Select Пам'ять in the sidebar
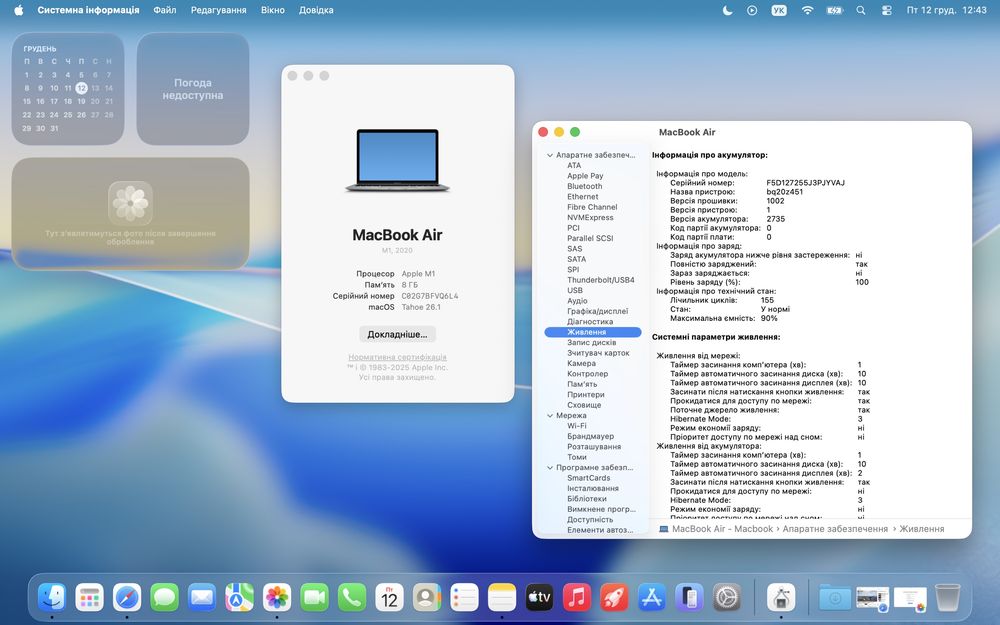The width and height of the screenshot is (1000, 625). tap(582, 384)
